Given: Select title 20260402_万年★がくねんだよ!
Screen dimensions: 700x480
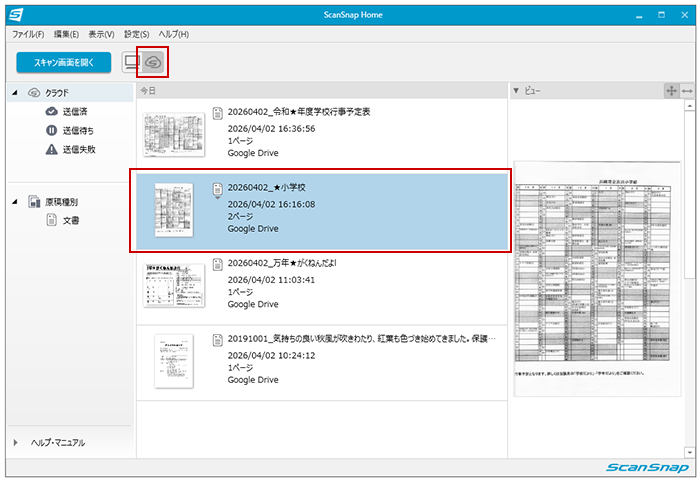Looking at the screenshot, I should pyautogui.click(x=282, y=263).
